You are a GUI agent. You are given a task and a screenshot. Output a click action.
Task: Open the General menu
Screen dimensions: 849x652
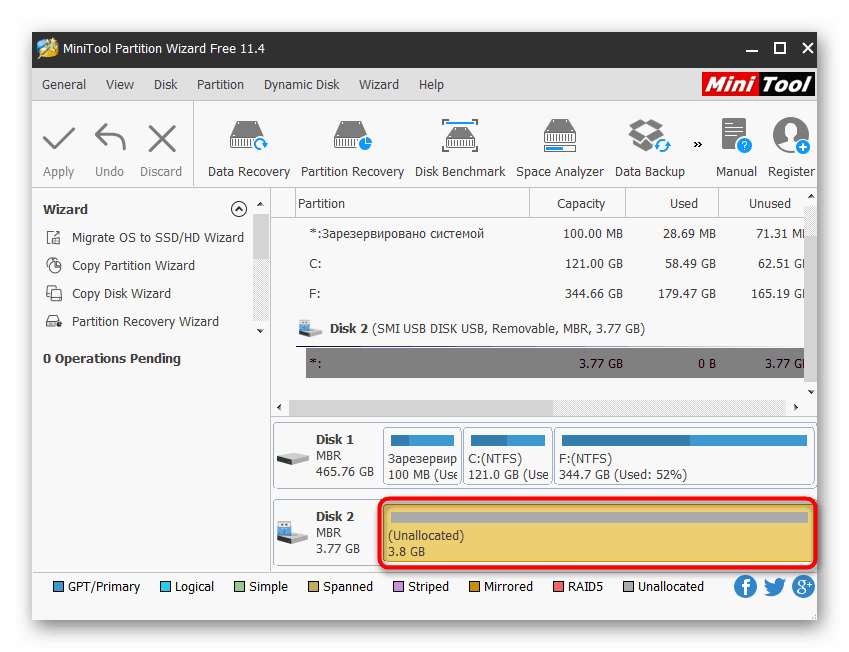[64, 84]
